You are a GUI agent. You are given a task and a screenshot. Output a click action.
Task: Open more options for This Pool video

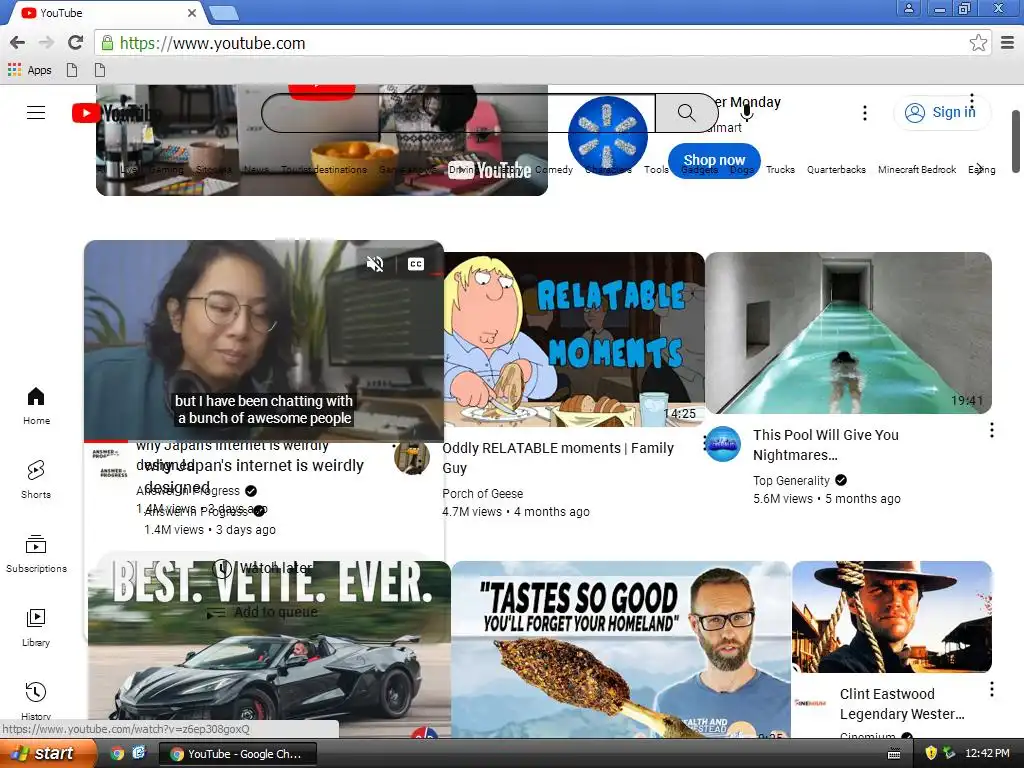coord(991,430)
